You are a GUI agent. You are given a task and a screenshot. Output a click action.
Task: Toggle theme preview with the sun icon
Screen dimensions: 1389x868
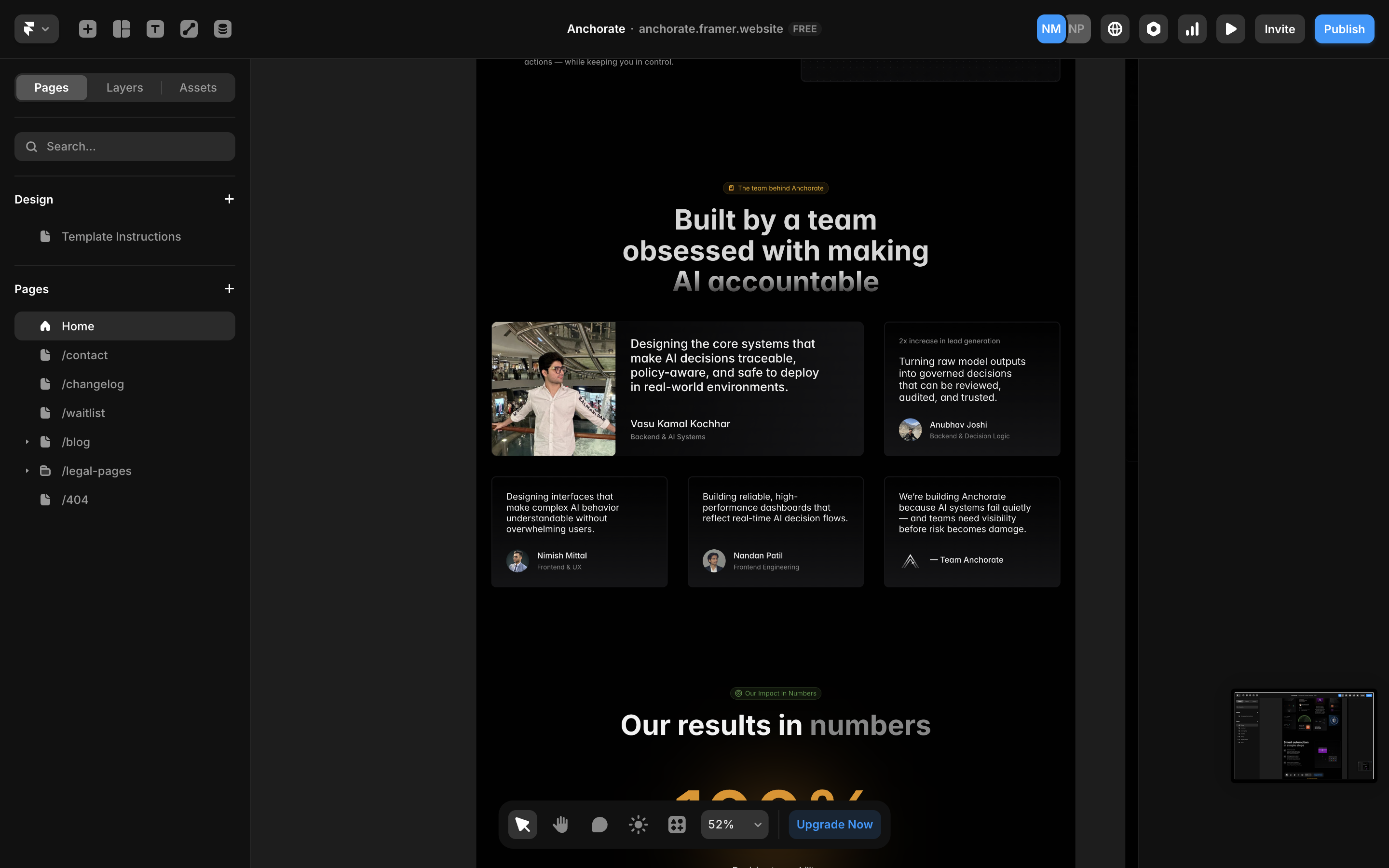click(637, 824)
